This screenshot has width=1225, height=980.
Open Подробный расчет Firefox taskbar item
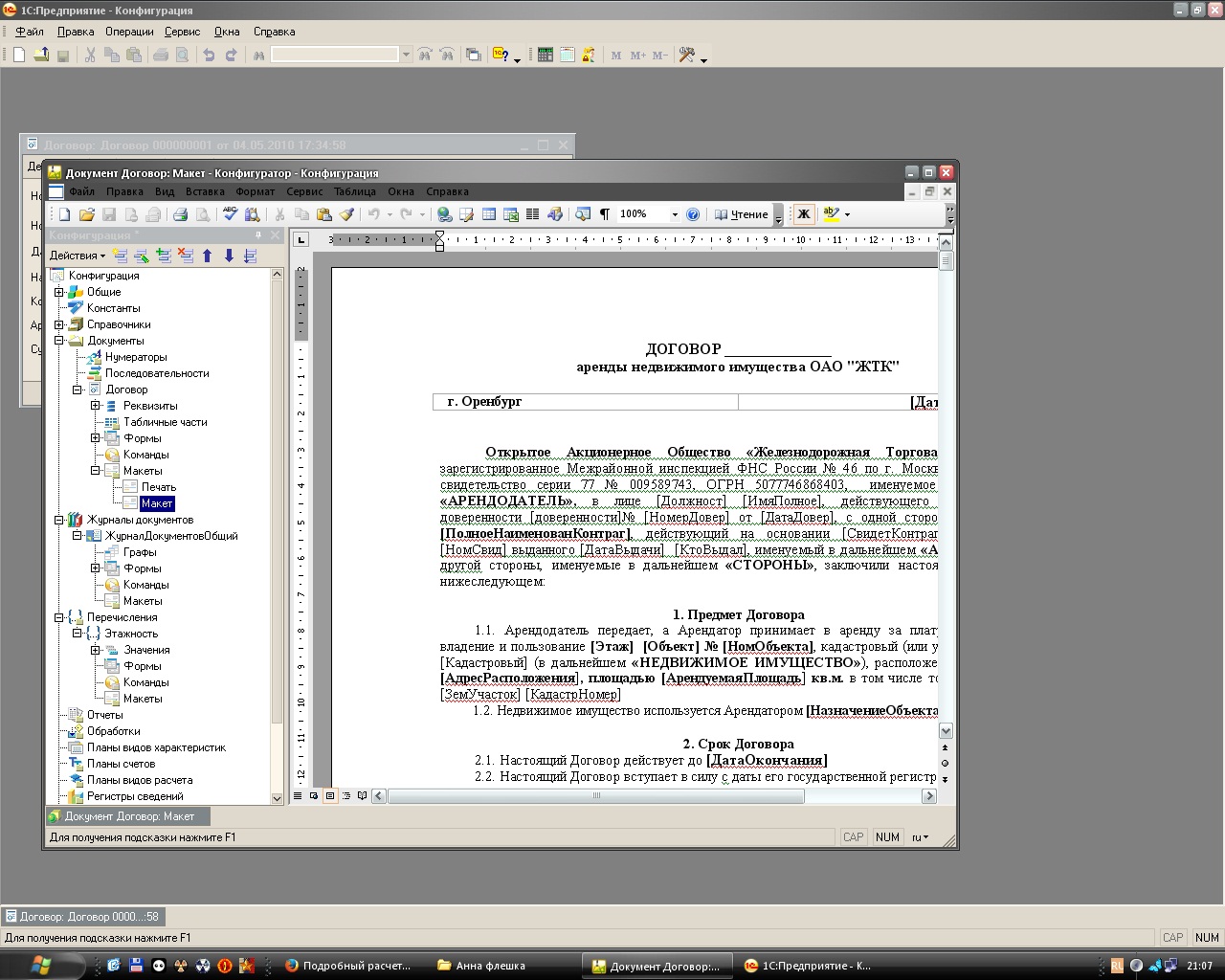pos(355,966)
